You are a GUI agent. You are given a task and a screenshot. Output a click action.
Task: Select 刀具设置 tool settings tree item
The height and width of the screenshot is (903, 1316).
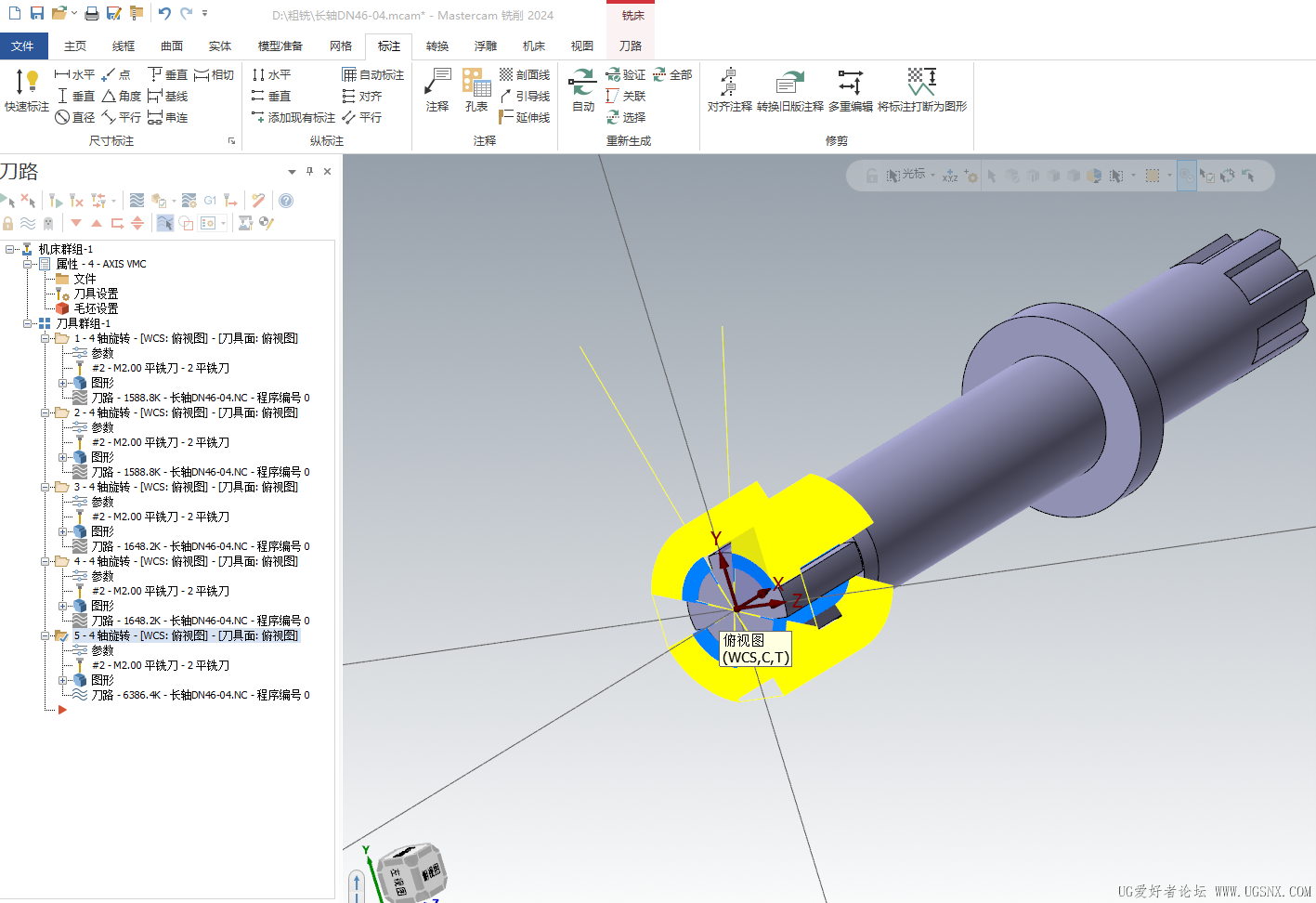[96, 294]
